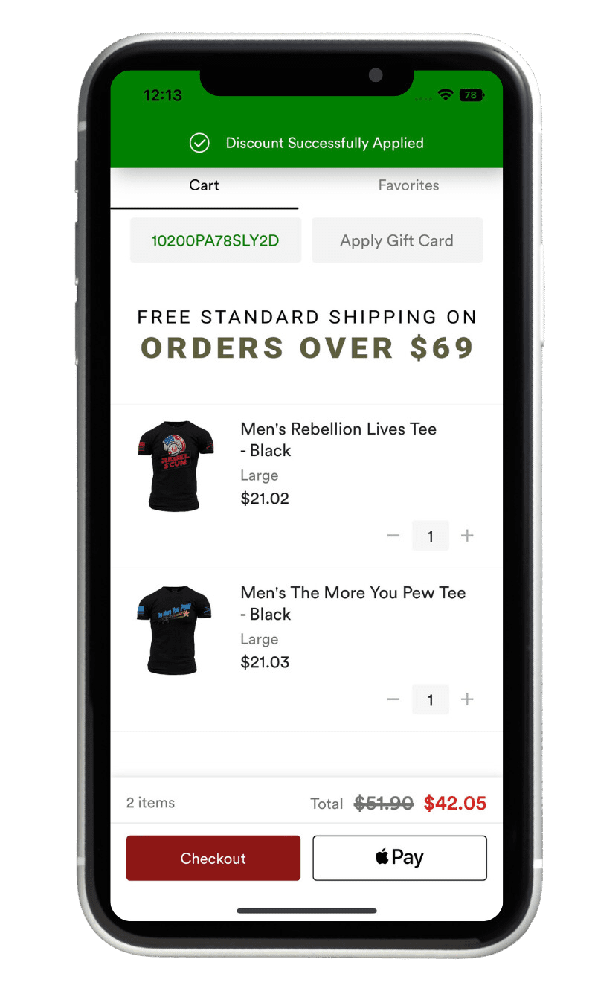Image resolution: width=595 pixels, height=1000 pixels.
Task: Click the Apply Gift Card button
Action: tap(397, 240)
